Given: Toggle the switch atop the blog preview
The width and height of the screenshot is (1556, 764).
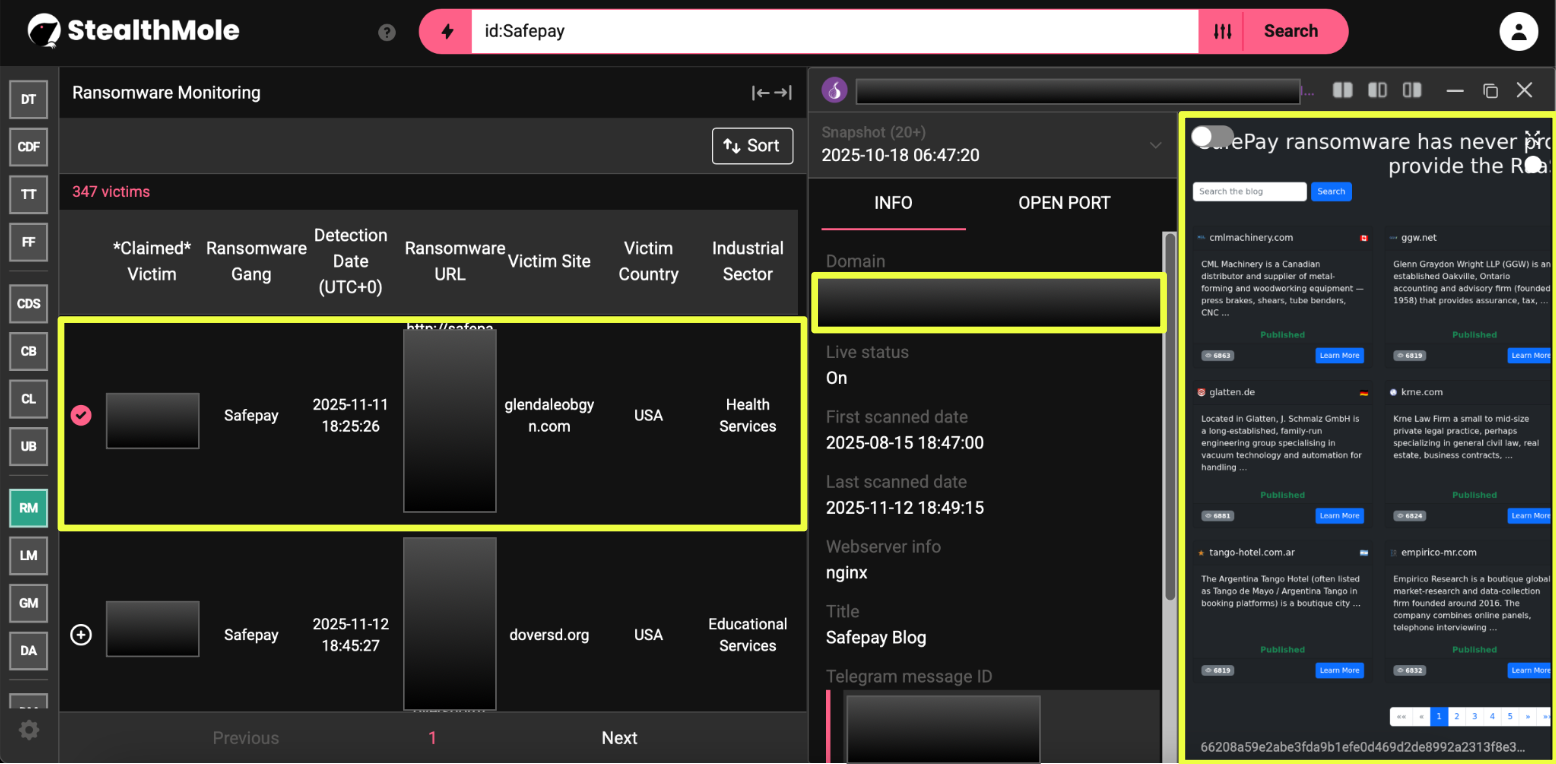Looking at the screenshot, I should [1212, 136].
